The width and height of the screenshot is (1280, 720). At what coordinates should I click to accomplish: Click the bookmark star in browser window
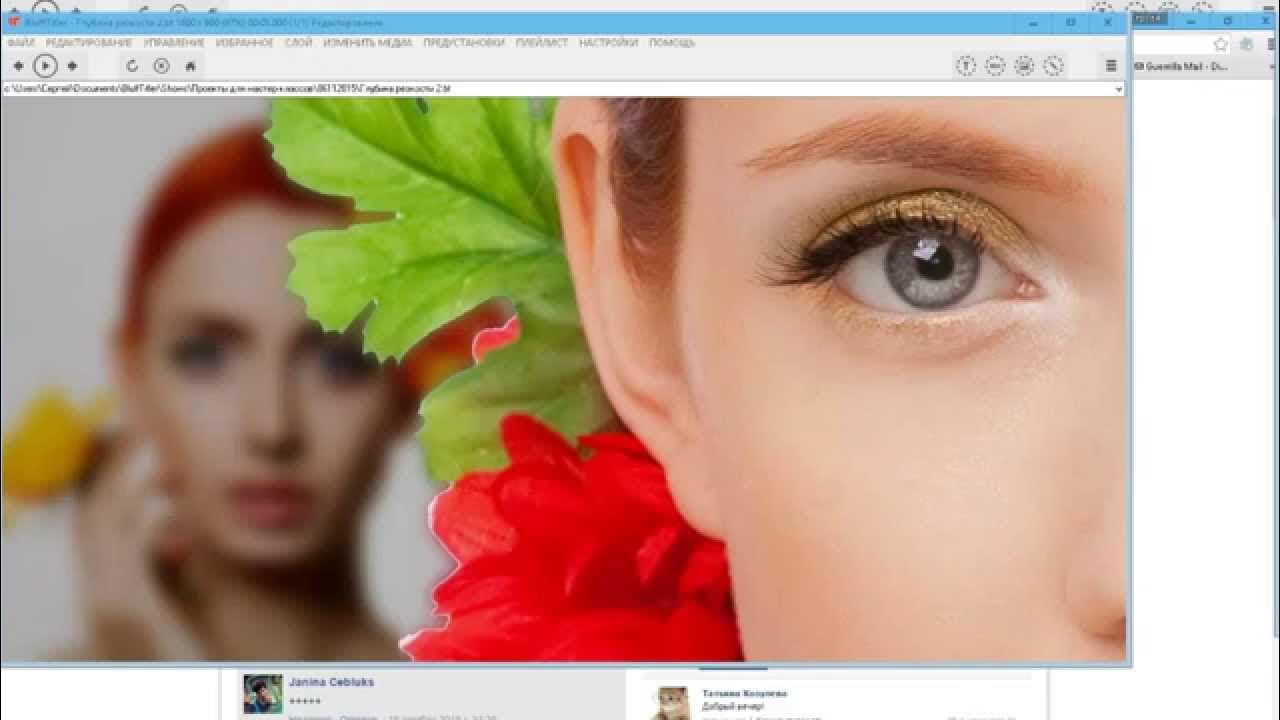point(1220,44)
